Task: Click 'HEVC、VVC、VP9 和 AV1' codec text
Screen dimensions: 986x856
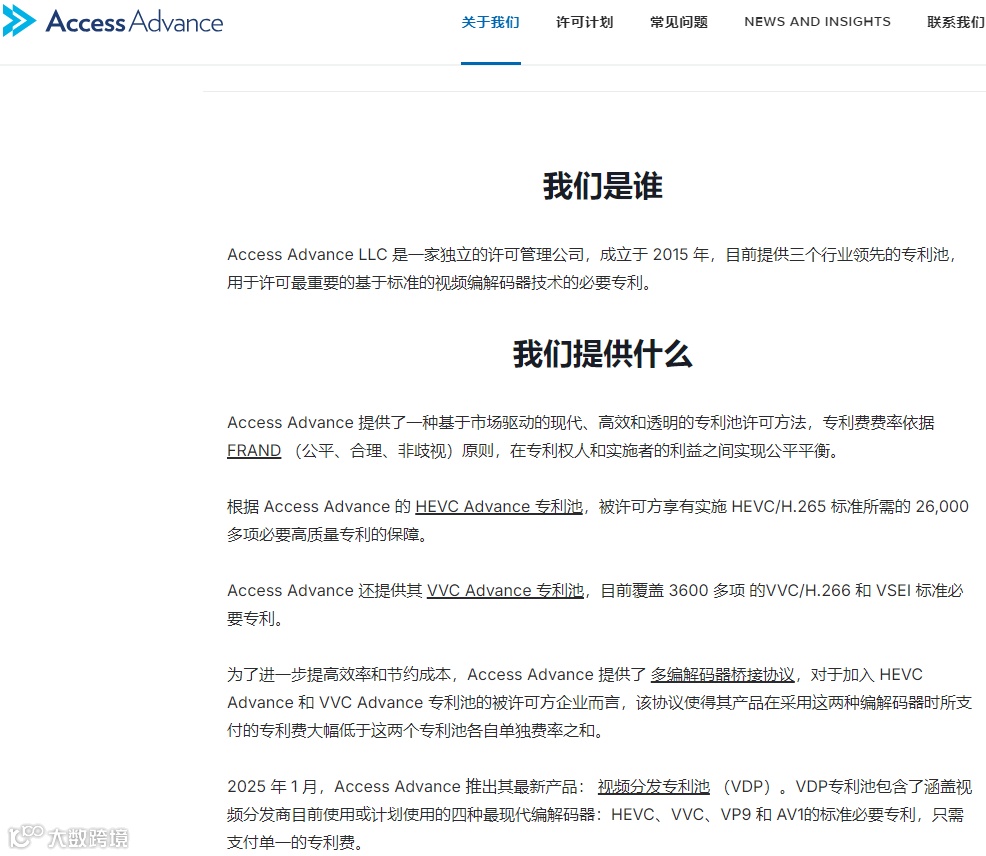Action: [x=707, y=814]
